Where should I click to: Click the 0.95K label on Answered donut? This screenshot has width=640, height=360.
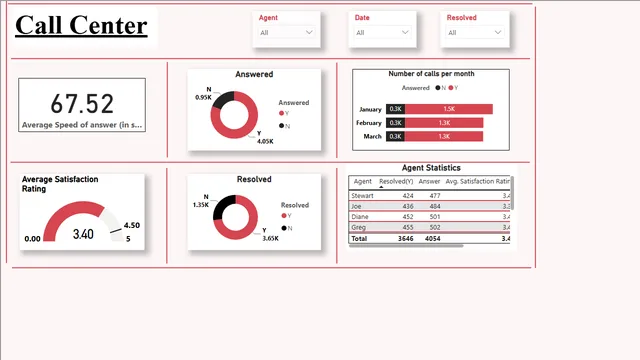(x=203, y=98)
